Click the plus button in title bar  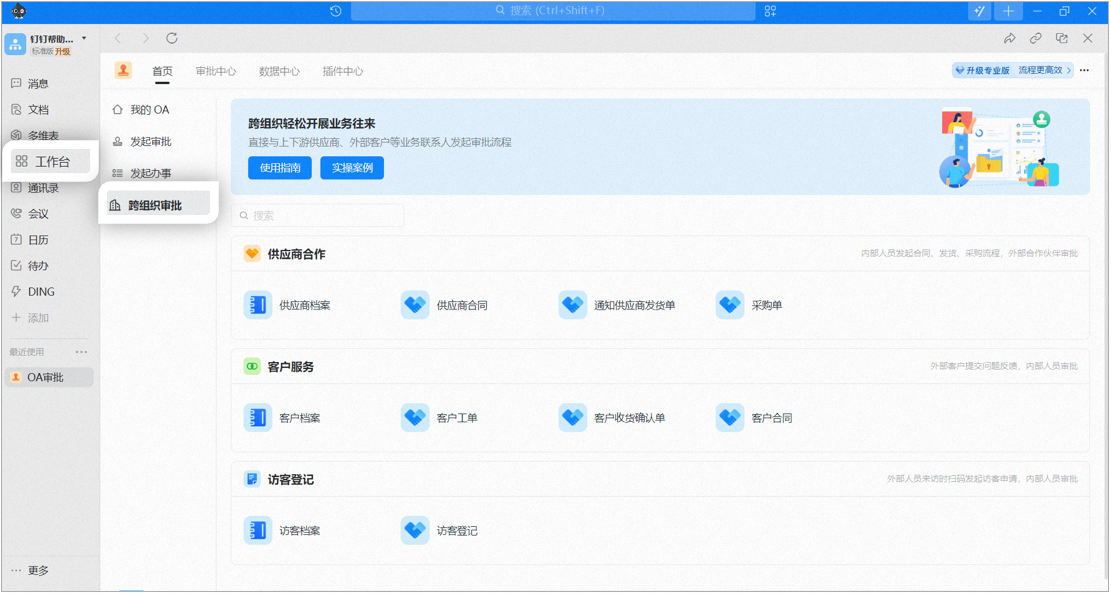[x=1008, y=11]
